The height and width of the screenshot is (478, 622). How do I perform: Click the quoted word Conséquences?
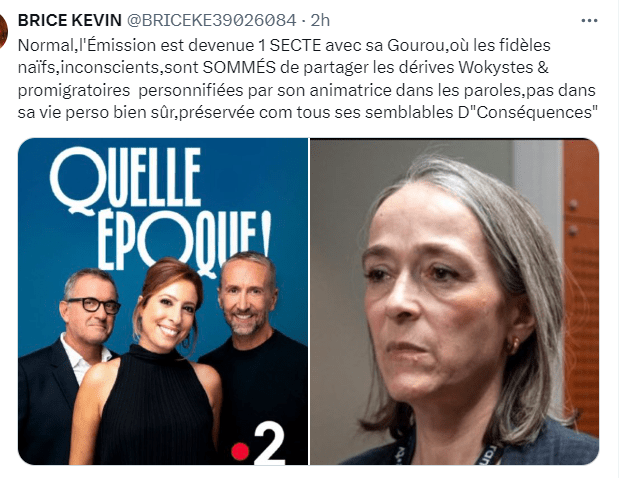532,113
